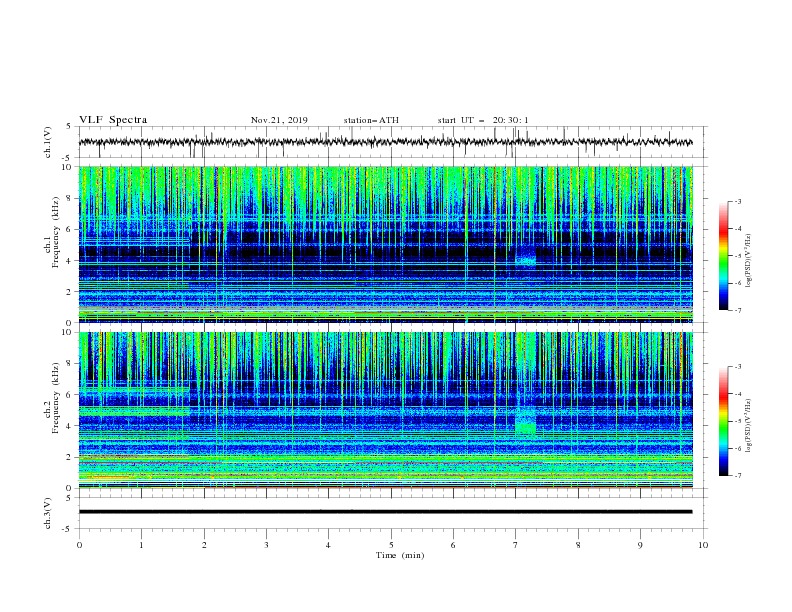Click the '-3' label on ch.1 colorbar
792x612 pixels.
point(737,202)
